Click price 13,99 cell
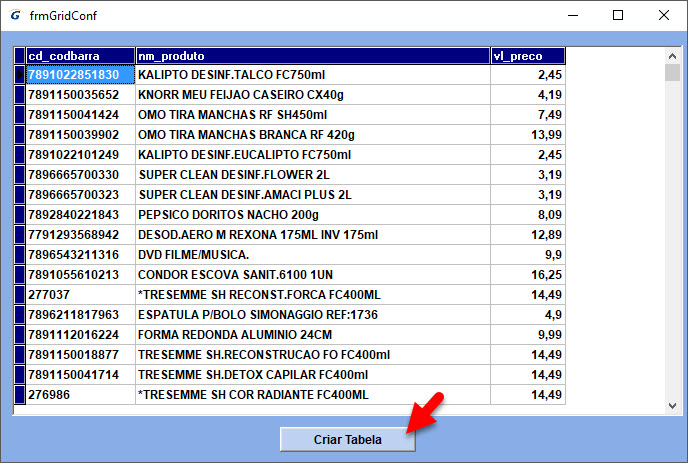Image resolution: width=688 pixels, height=463 pixels. (528, 134)
